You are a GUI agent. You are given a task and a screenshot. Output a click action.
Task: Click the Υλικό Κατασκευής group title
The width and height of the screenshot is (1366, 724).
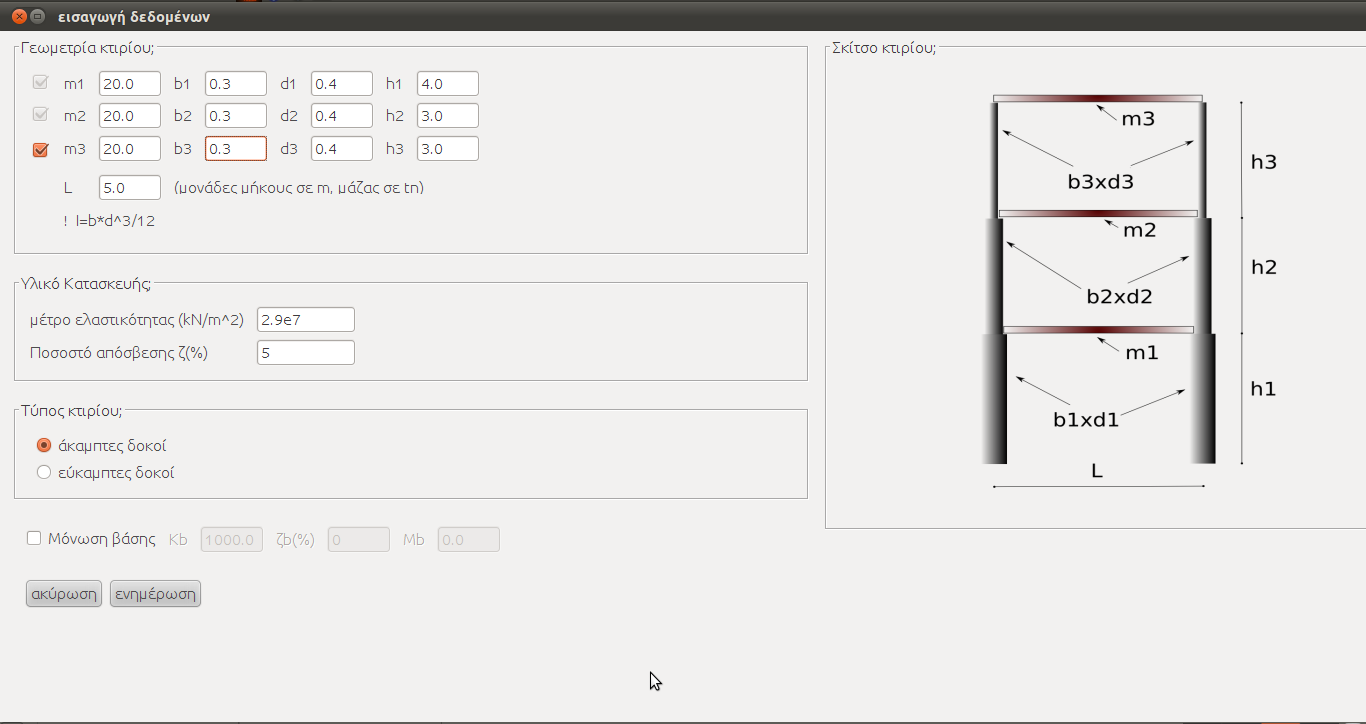click(x=86, y=283)
